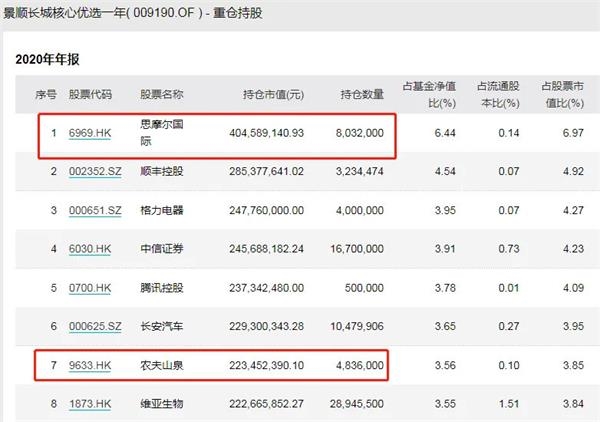Select stock name 思摩尔国际
This screenshot has height=422, width=600.
(162, 133)
